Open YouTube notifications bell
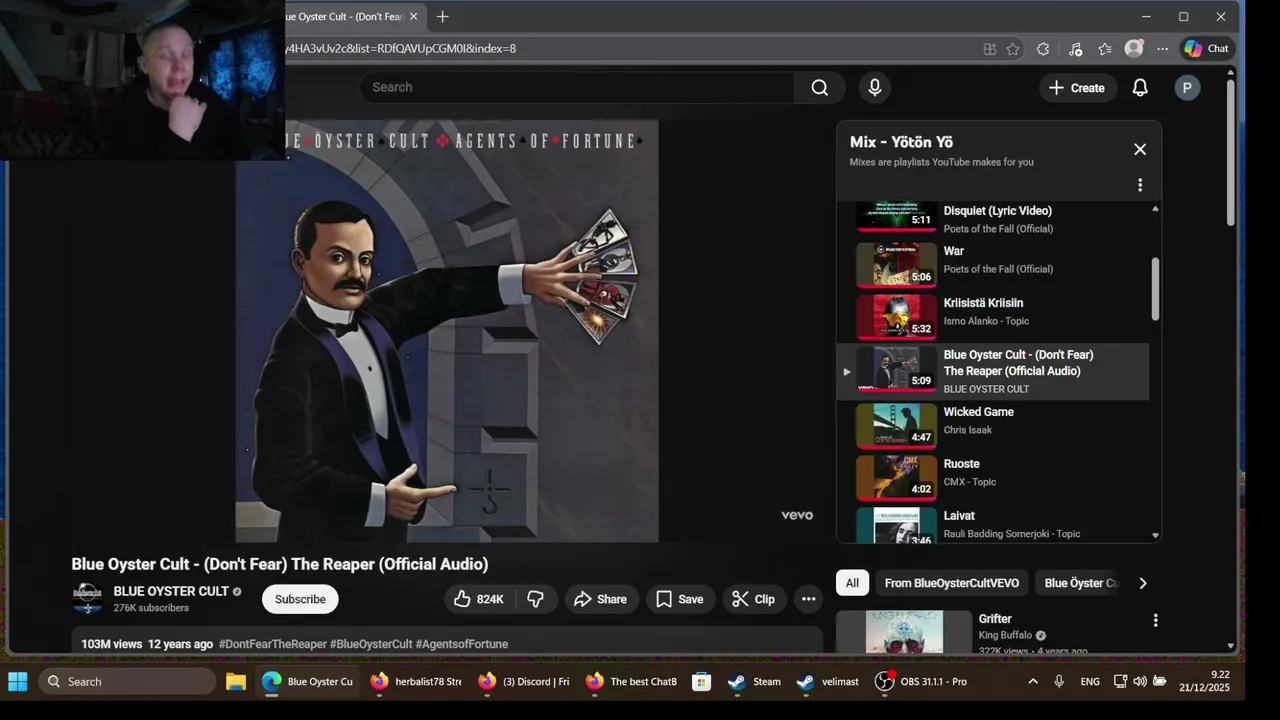 (1140, 88)
